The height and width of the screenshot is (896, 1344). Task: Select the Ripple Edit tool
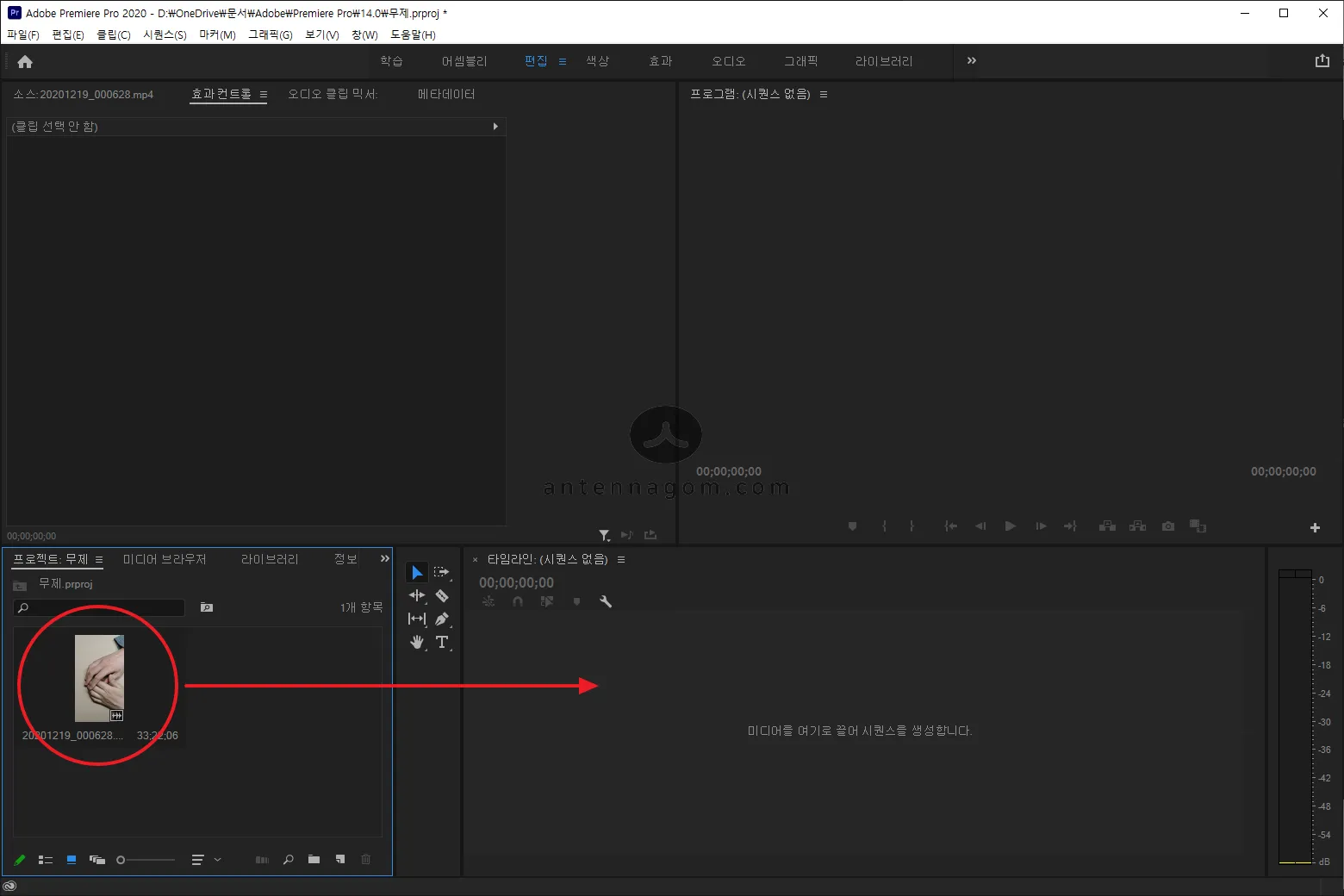[417, 595]
